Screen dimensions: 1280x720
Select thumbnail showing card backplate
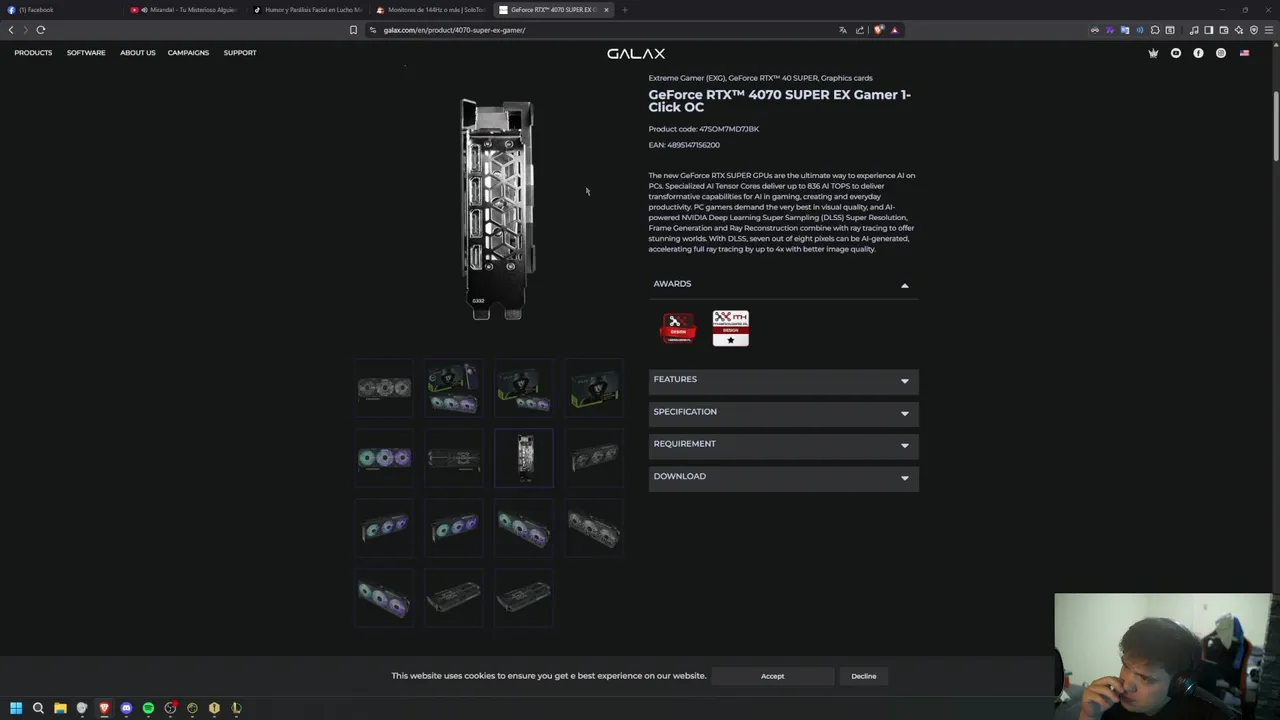[x=454, y=458]
